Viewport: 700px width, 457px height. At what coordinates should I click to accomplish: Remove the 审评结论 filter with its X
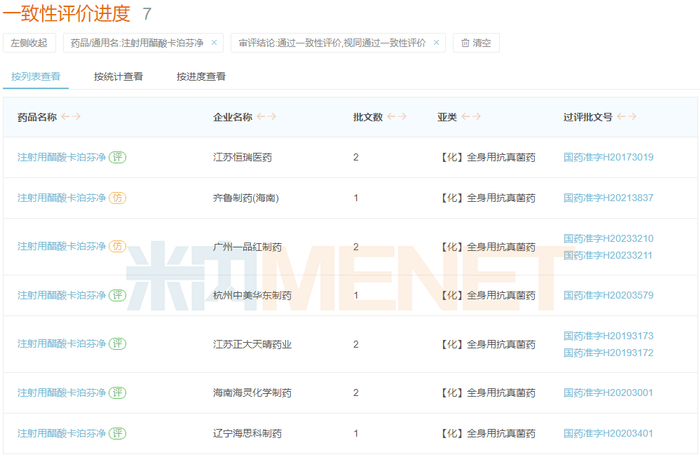click(436, 43)
